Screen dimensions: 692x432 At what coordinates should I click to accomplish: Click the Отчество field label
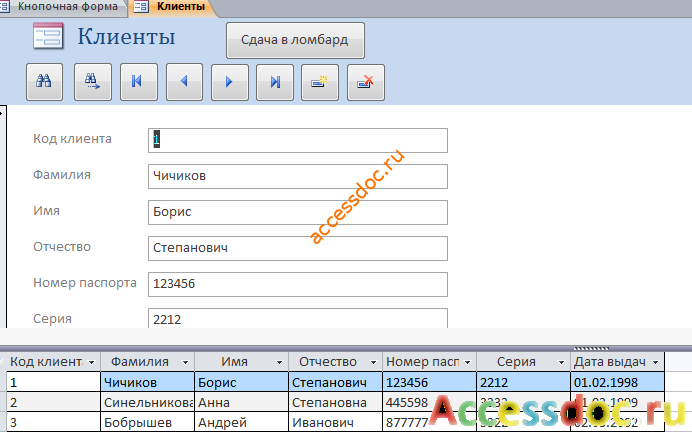point(62,247)
